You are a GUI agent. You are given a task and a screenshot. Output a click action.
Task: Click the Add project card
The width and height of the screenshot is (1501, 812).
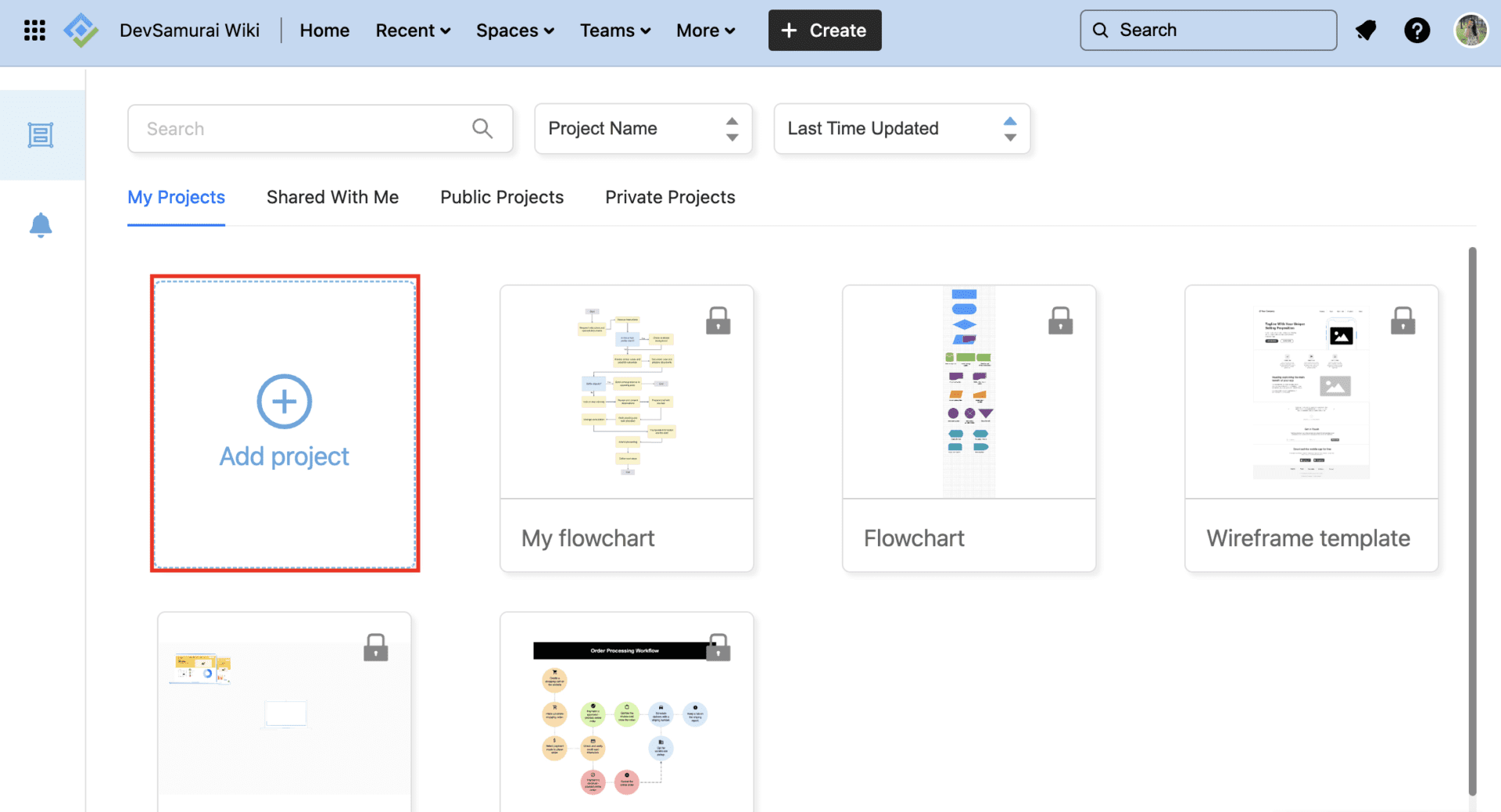284,424
